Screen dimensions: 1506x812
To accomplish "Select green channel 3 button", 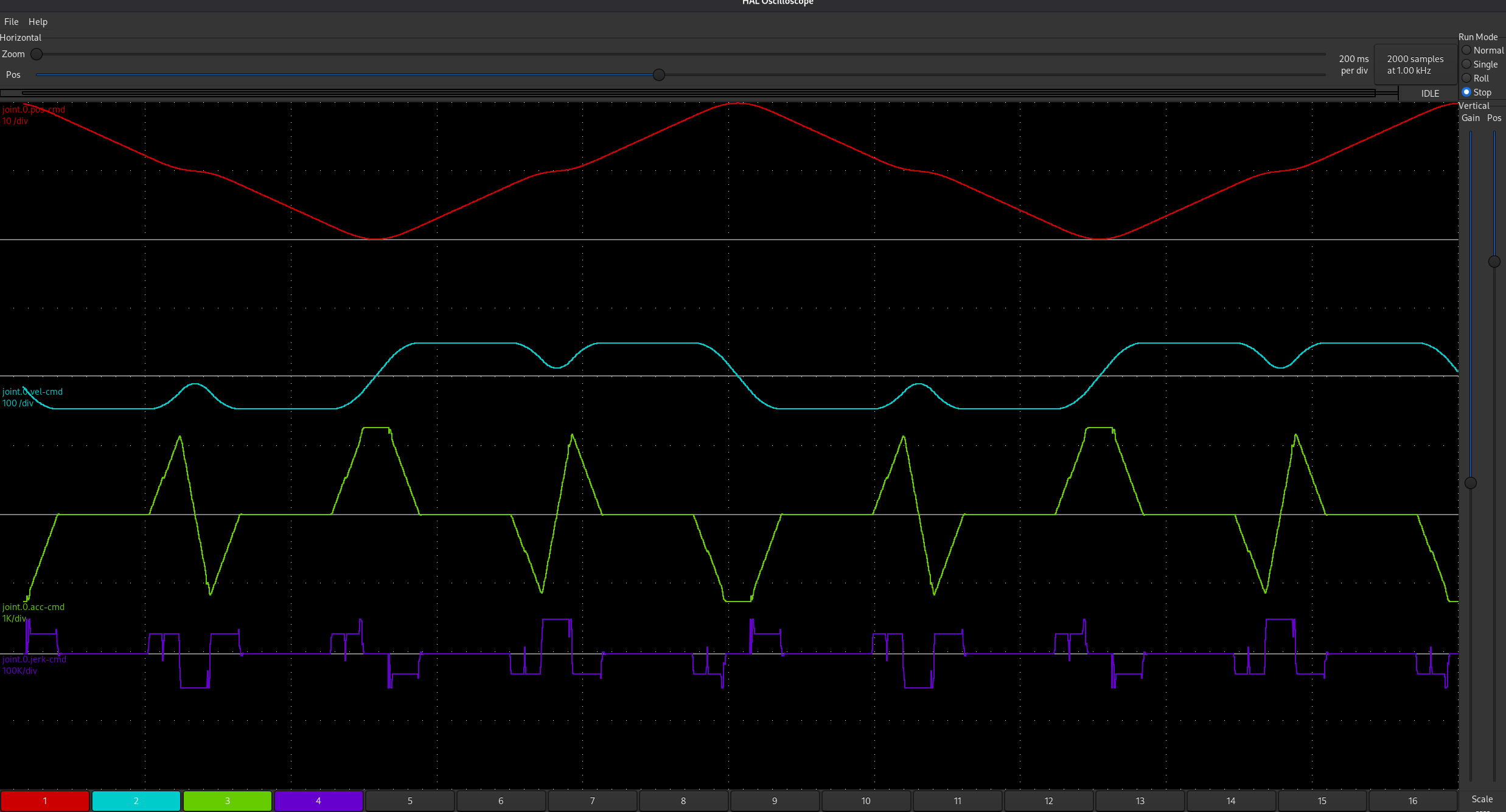I will [227, 800].
